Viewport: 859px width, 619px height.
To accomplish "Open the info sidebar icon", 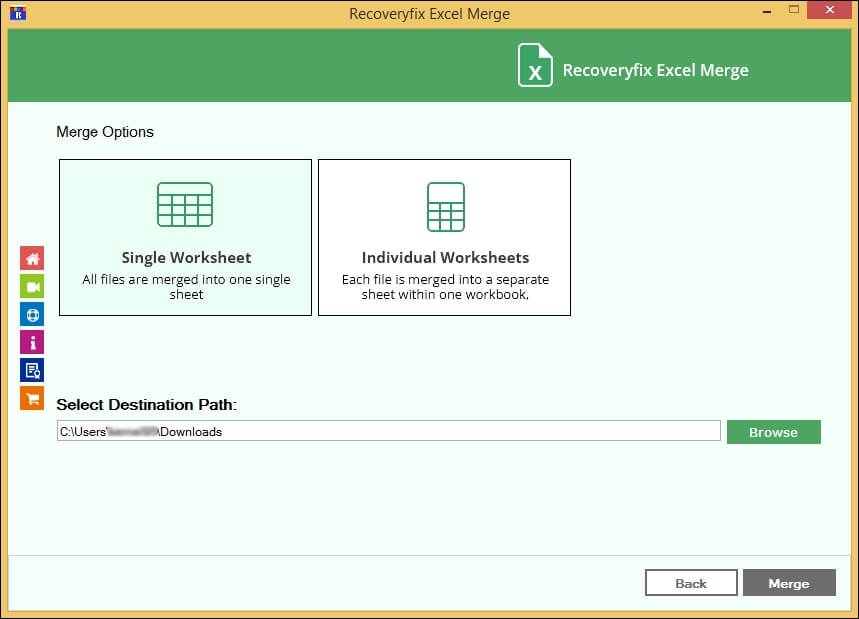I will click(32, 342).
